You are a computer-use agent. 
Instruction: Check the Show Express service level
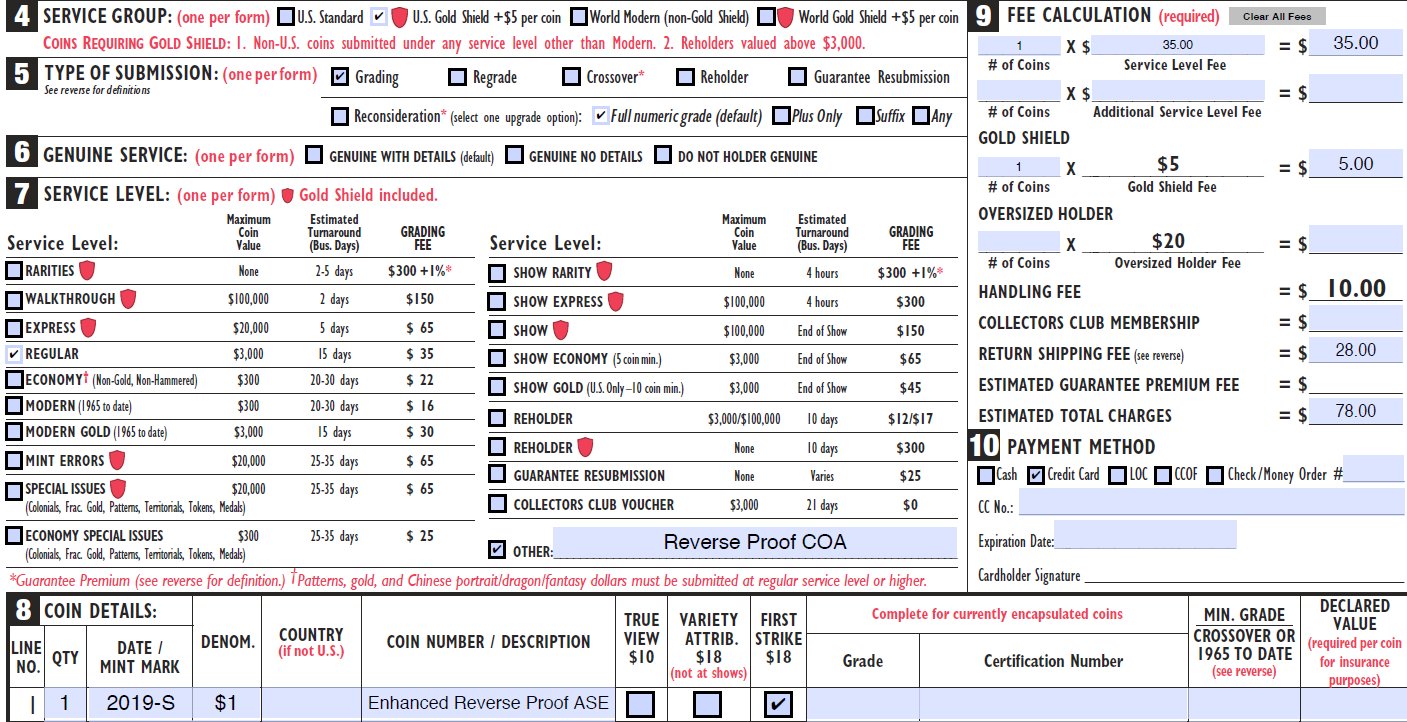[497, 301]
